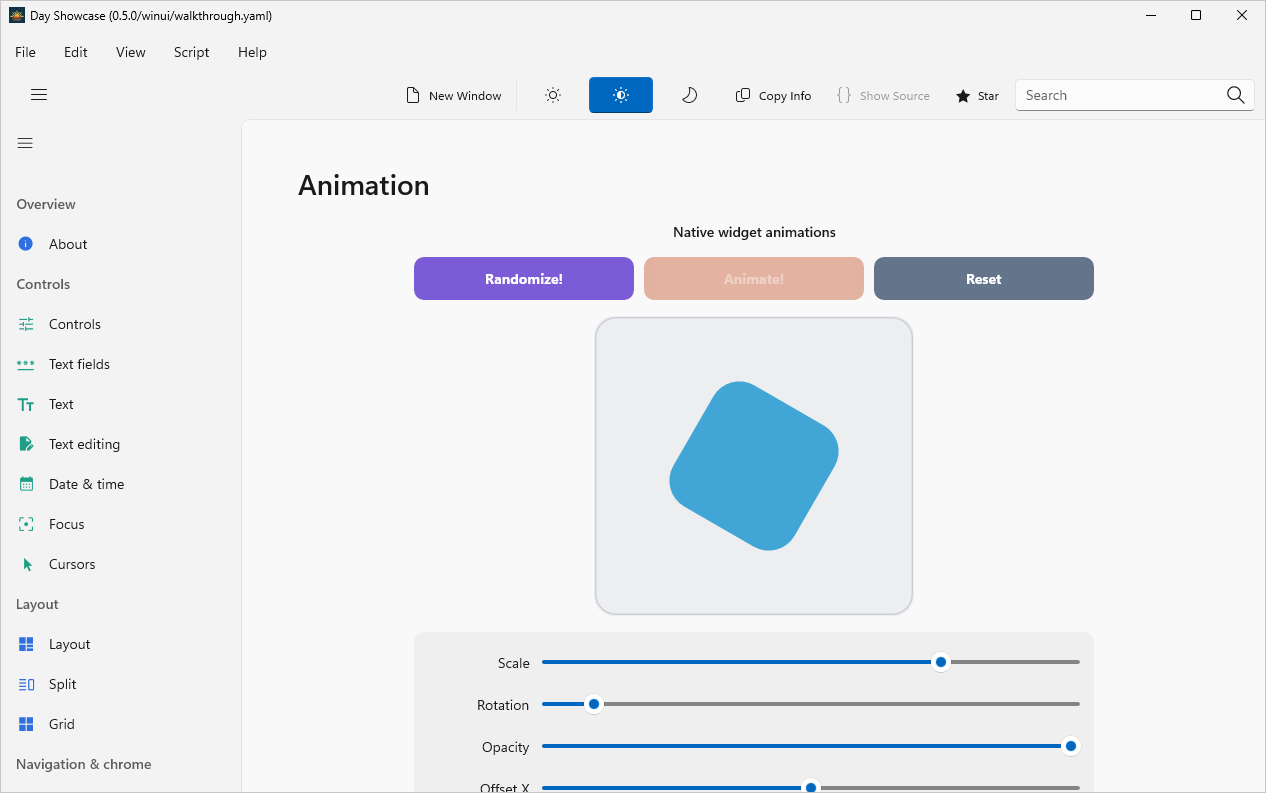Click the Rotation slider thumb
Screen dimensions: 1266x793
(x=594, y=704)
